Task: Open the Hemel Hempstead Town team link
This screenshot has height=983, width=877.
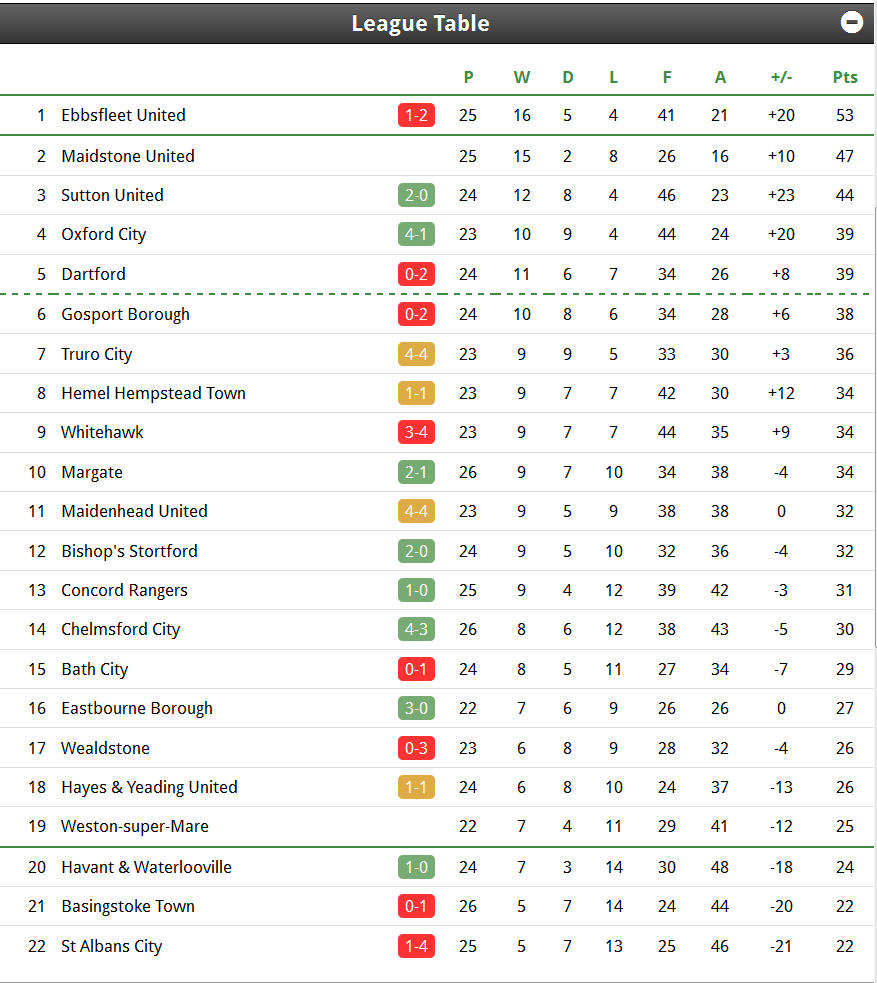Action: pyautogui.click(x=154, y=394)
